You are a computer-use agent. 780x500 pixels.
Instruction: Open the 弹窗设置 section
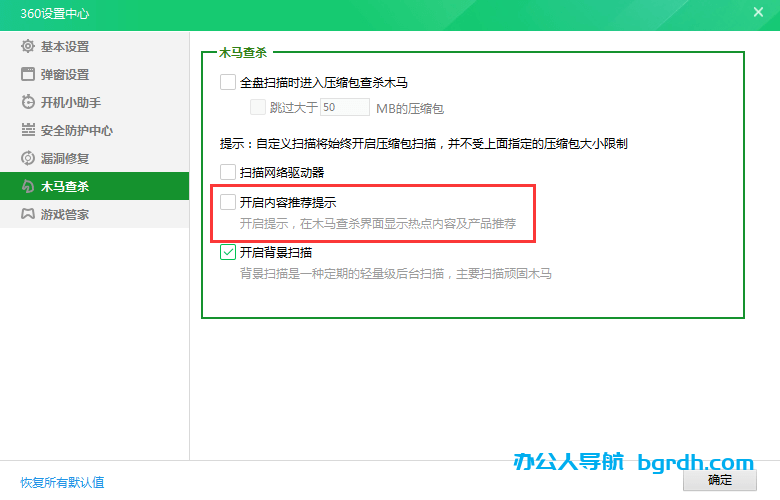pos(95,74)
